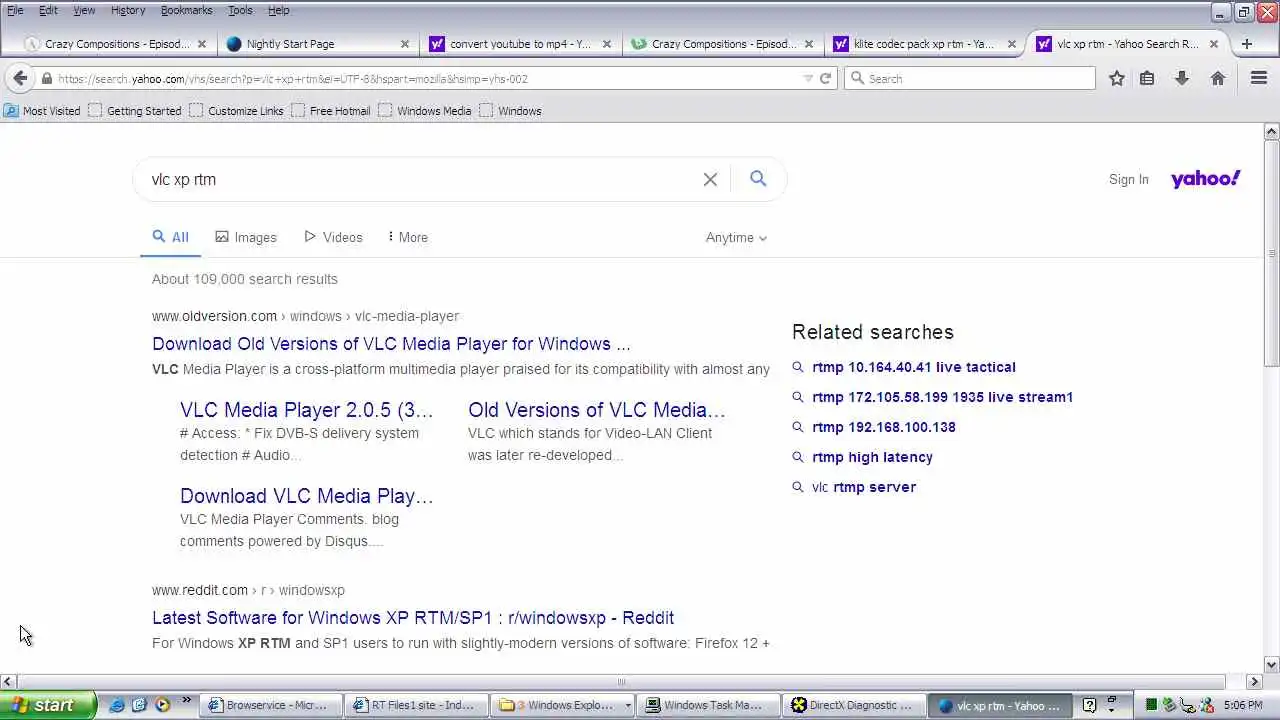Search related rtmp high latency
This screenshot has height=720, width=1280.
[x=872, y=457]
